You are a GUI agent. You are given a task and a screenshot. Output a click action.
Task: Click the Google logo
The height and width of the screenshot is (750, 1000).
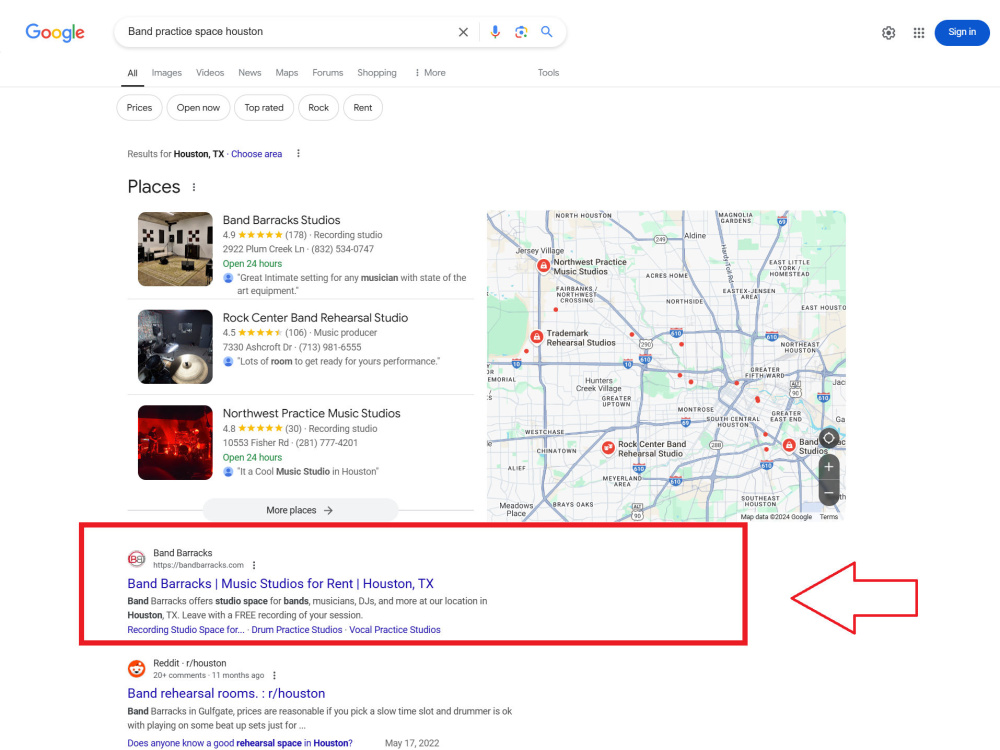(x=55, y=32)
